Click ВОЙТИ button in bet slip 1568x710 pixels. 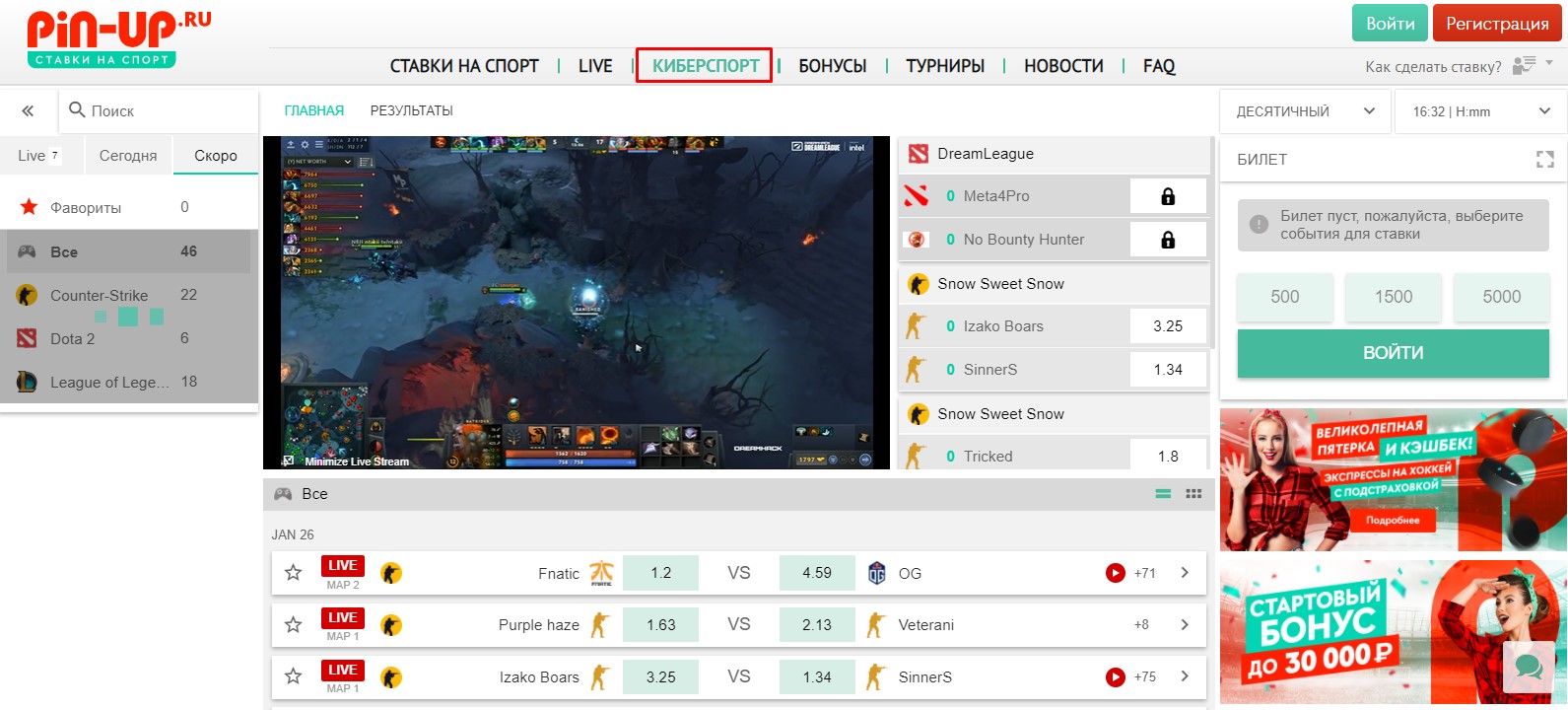point(1394,353)
